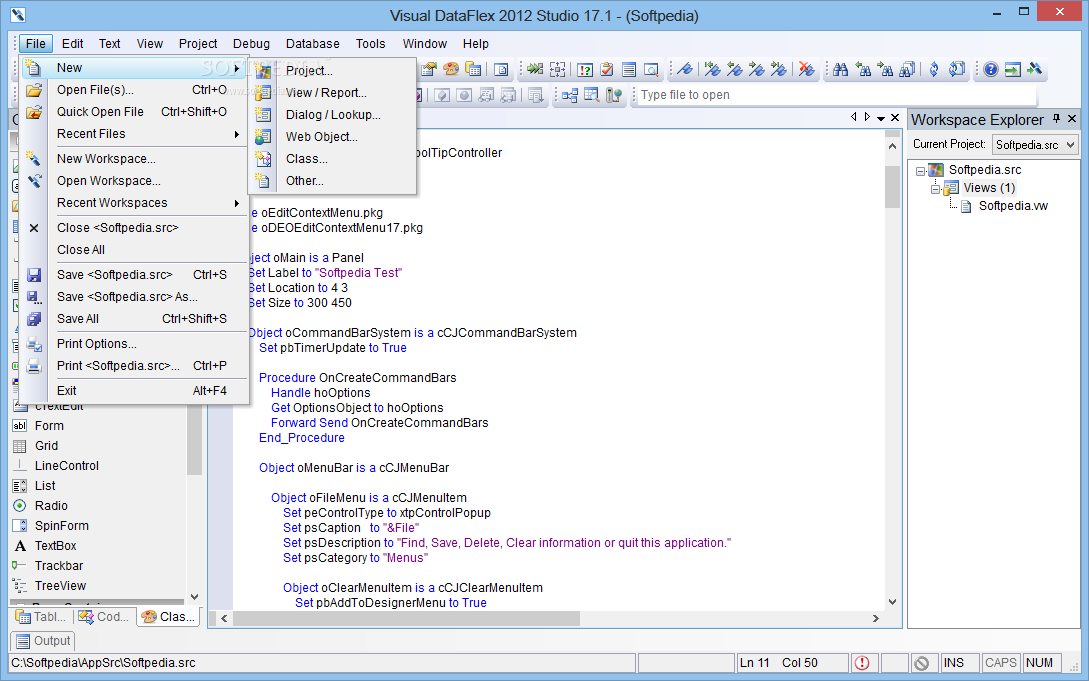This screenshot has width=1089, height=681.
Task: Toggle a bookmark with the single flag icon
Action: coord(685,69)
